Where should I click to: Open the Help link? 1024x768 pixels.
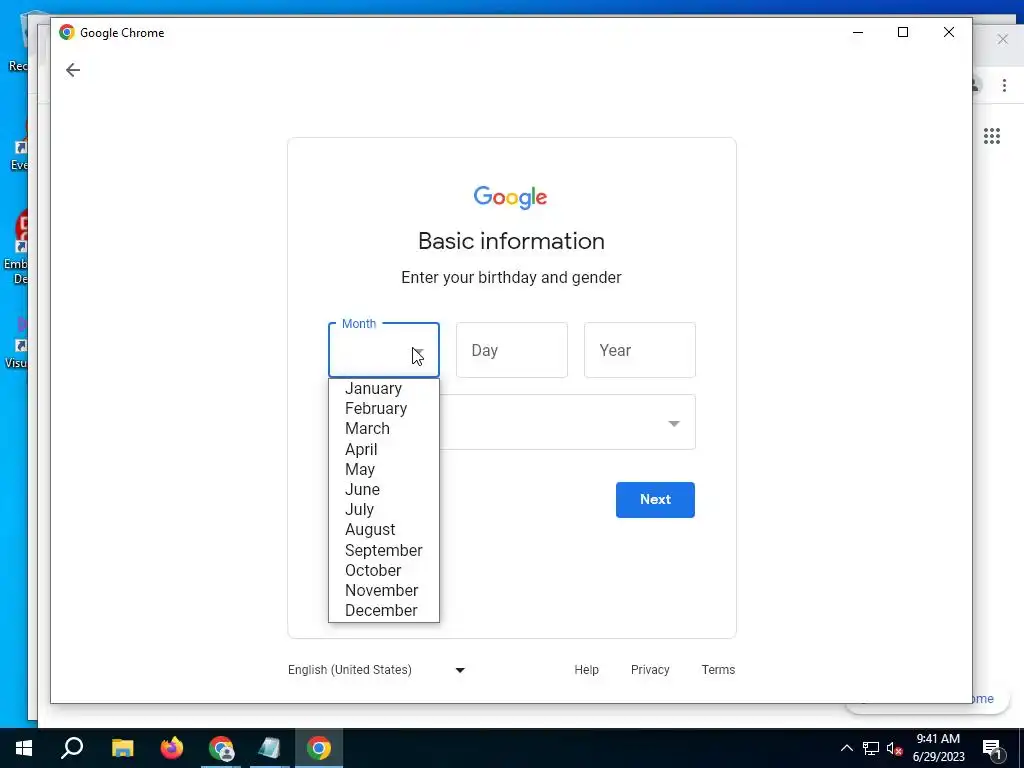(x=586, y=670)
